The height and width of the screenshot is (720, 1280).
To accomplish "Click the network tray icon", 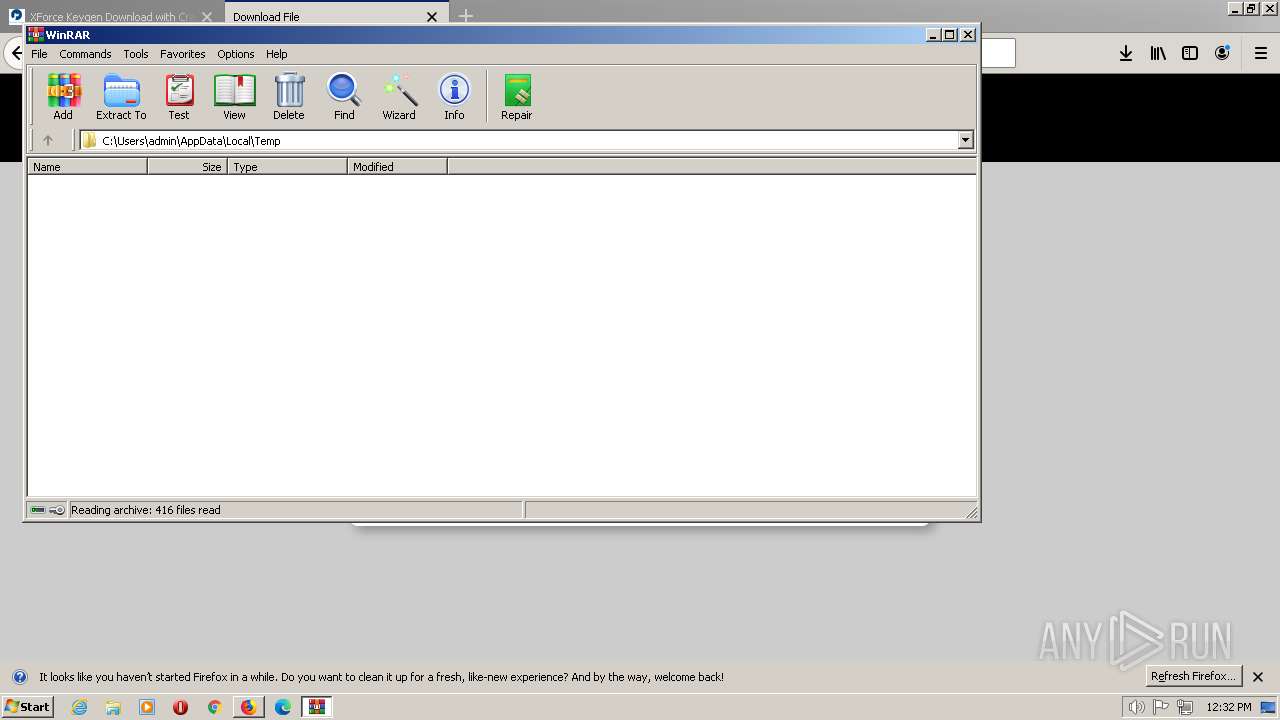I will pos(1185,707).
